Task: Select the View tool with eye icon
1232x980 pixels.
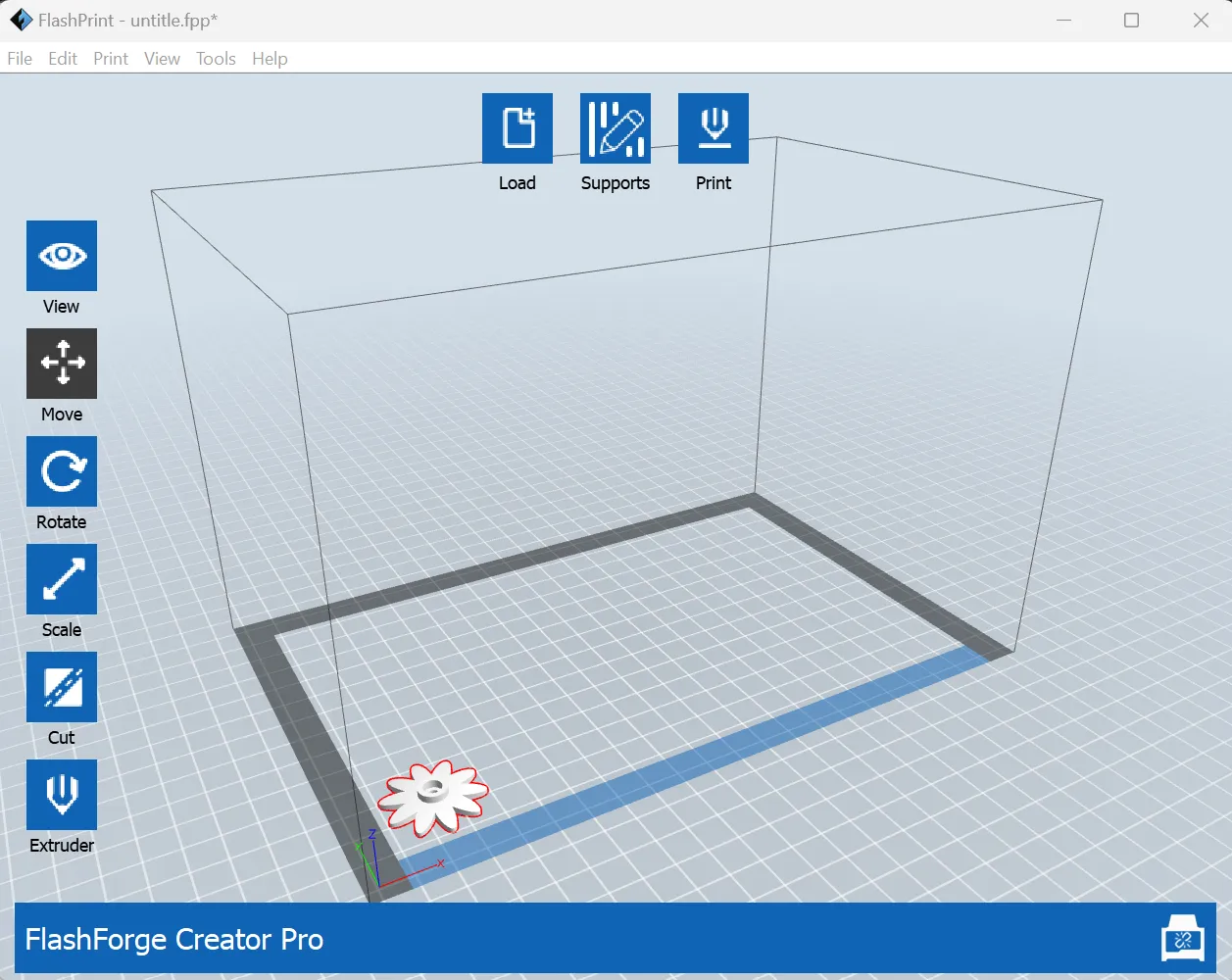Action: (x=62, y=256)
